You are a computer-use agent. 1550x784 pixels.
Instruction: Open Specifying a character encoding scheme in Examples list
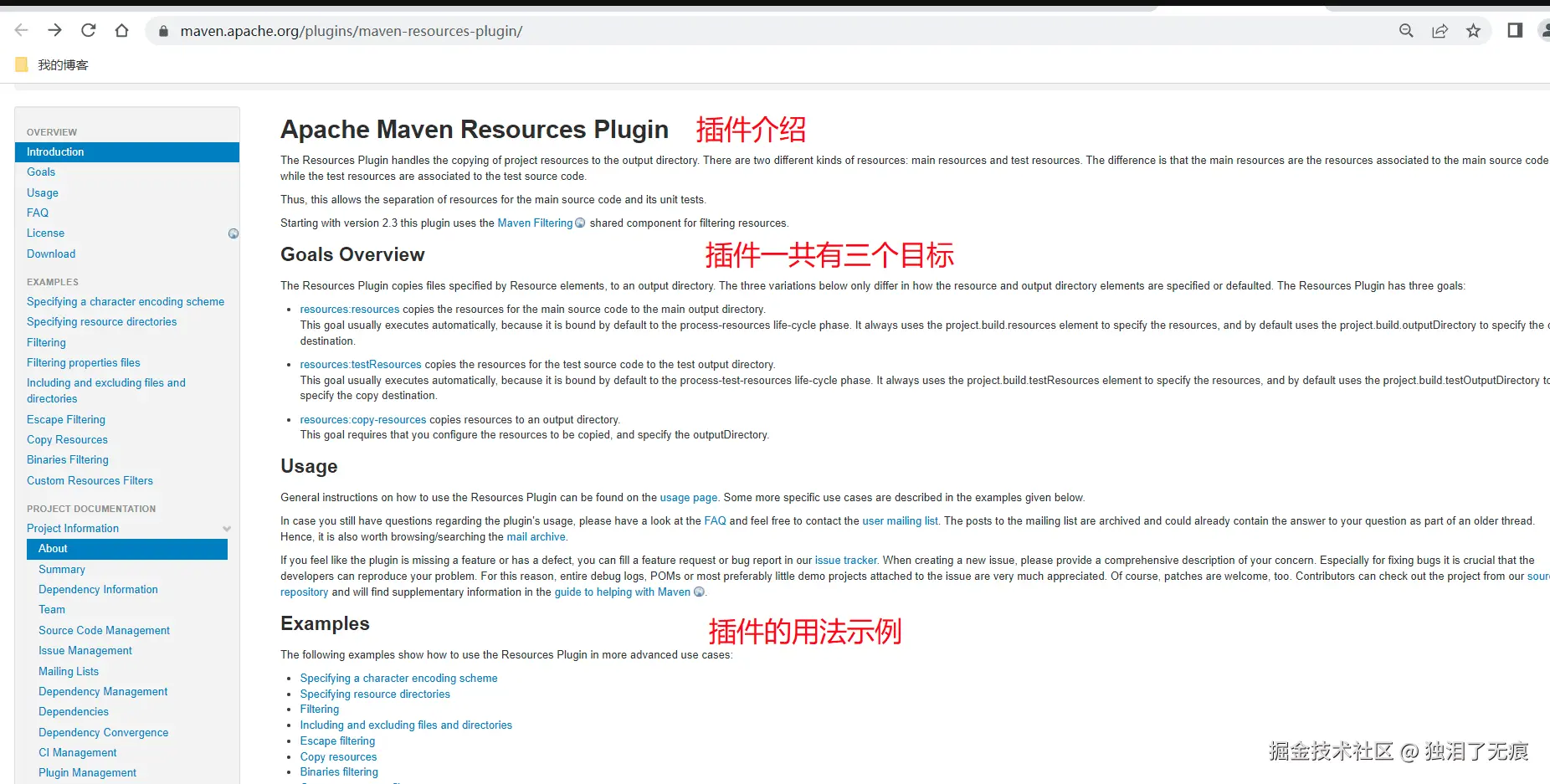[398, 679]
